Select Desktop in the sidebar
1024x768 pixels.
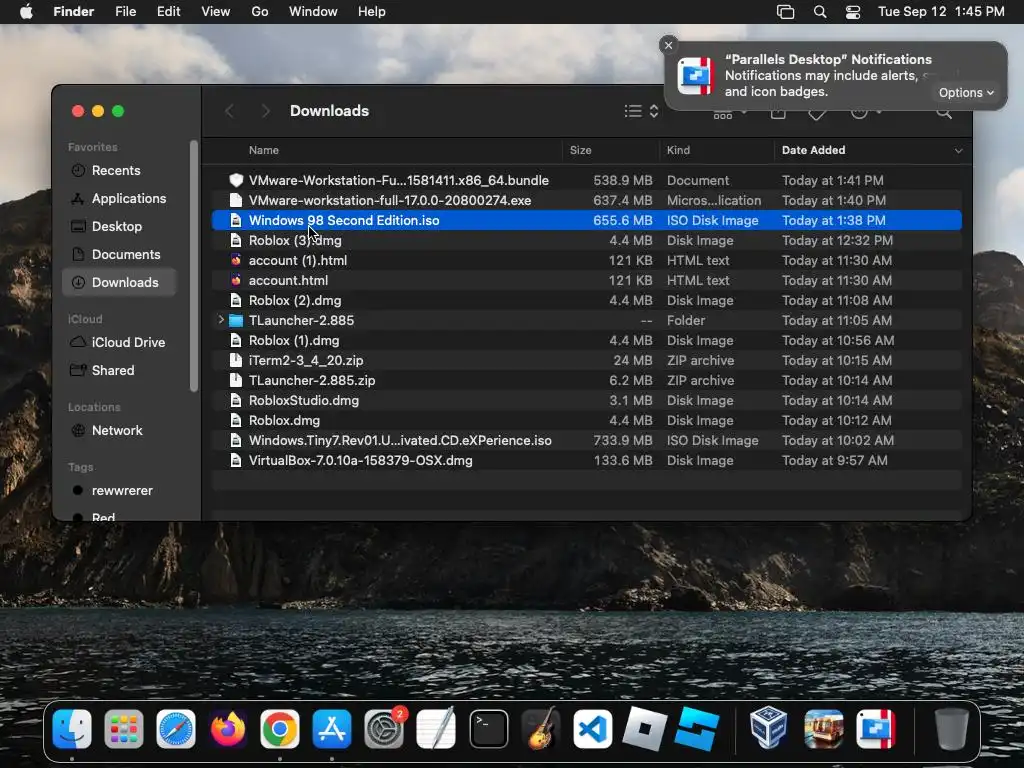click(119, 227)
